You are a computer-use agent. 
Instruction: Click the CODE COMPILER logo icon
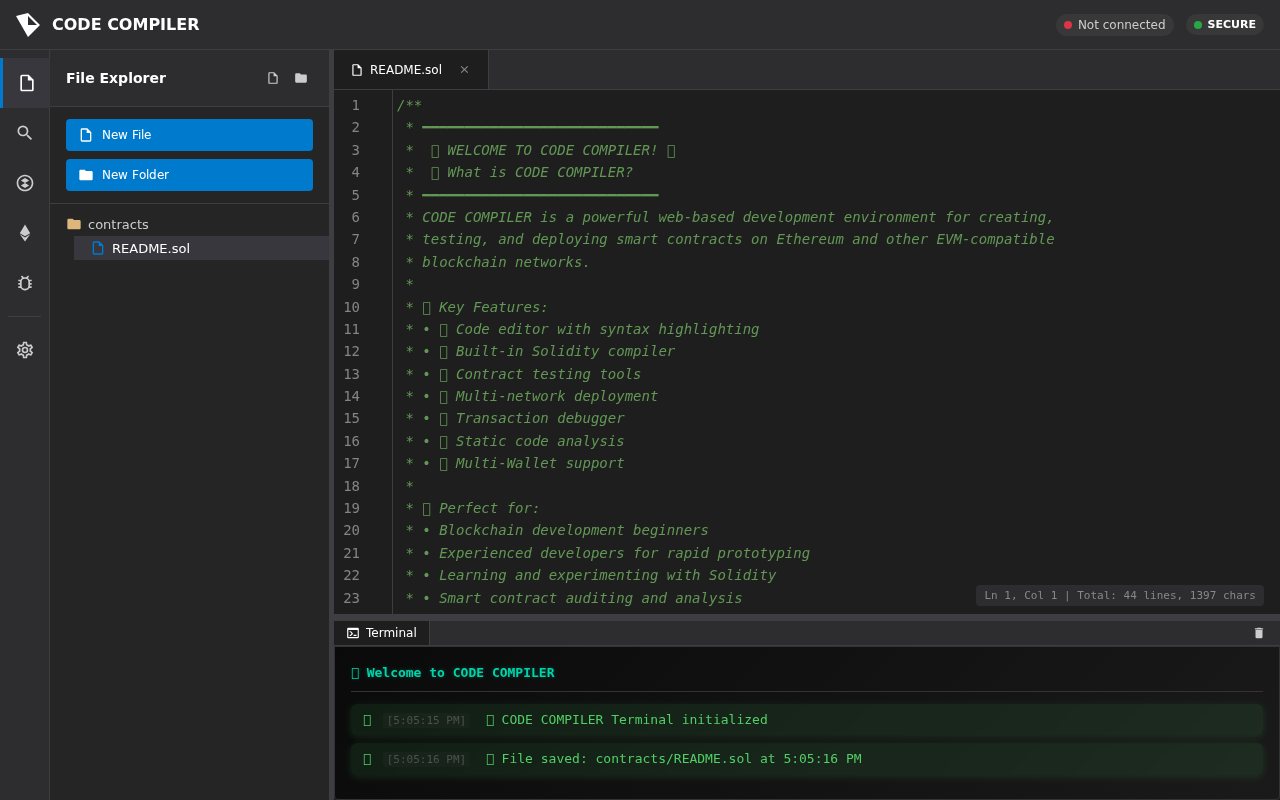click(x=28, y=25)
